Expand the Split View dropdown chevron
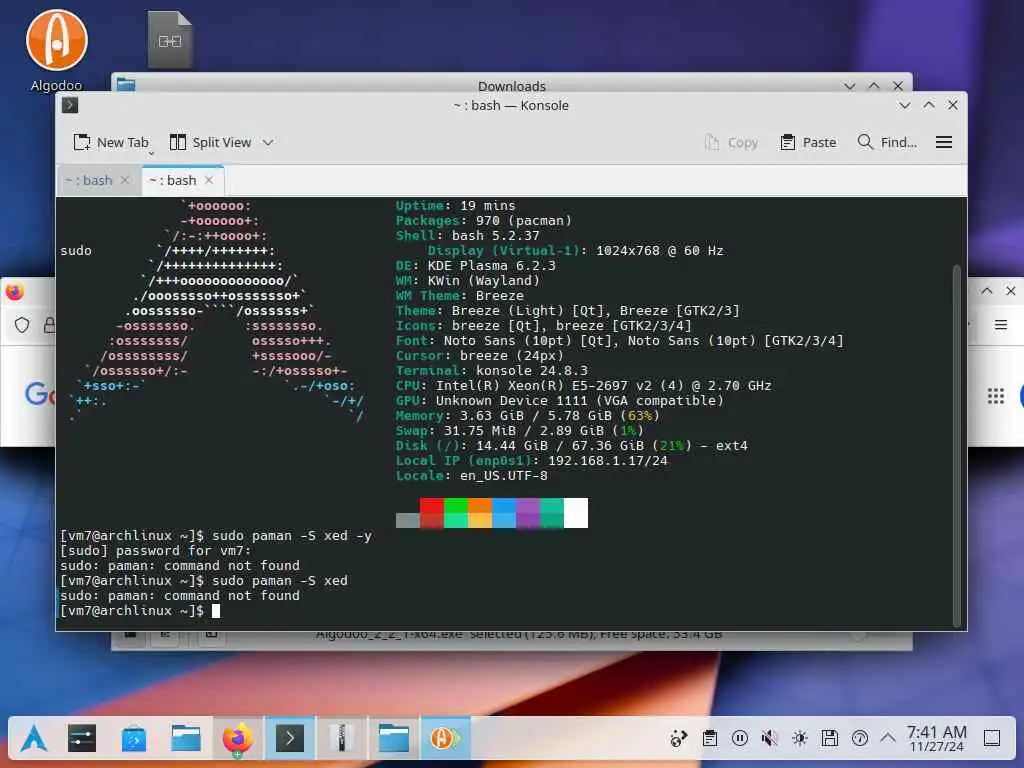This screenshot has width=1024, height=768. pos(268,142)
